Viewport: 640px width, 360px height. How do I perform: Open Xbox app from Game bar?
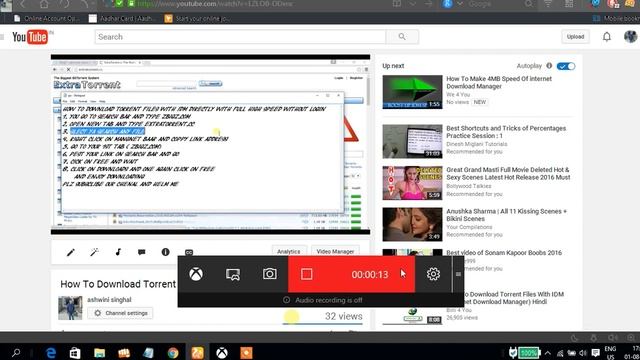(196, 274)
